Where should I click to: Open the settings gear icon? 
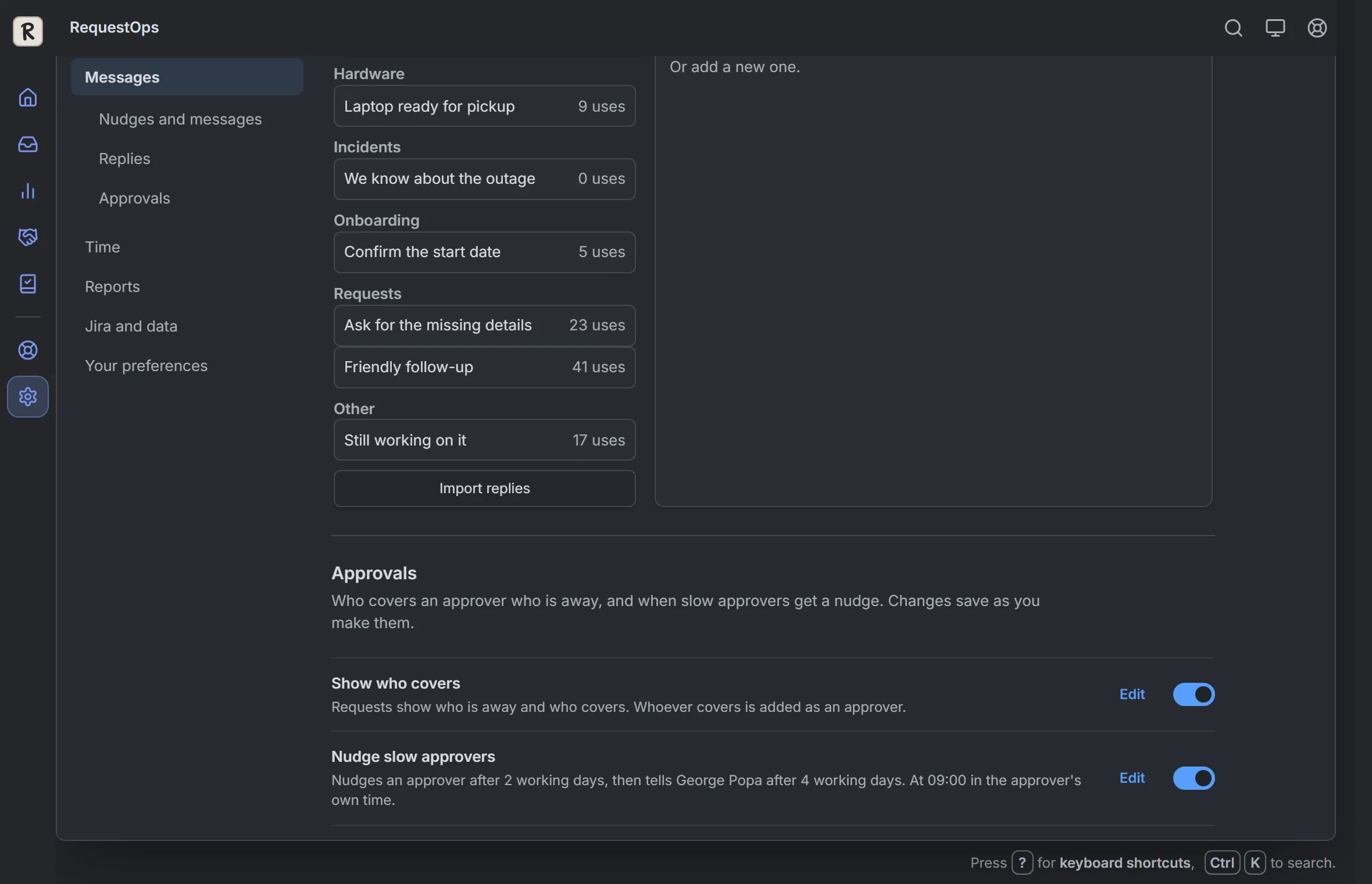28,397
